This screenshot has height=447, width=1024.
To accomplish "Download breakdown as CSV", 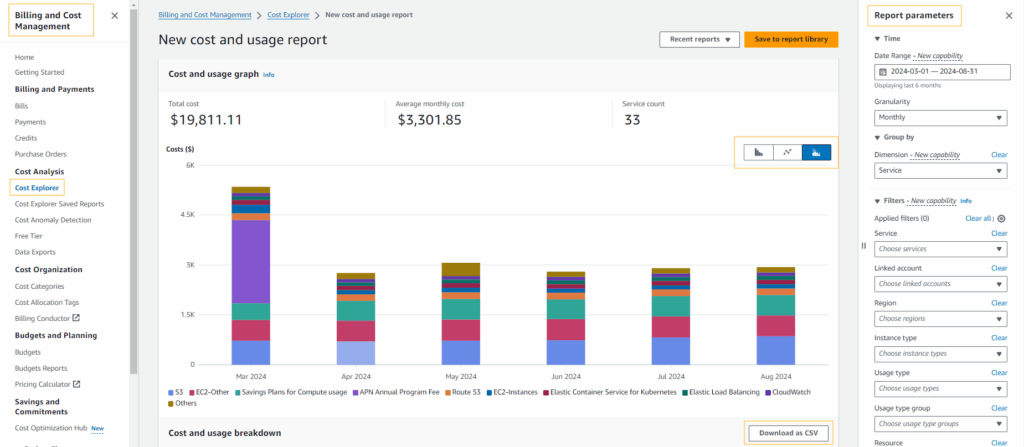I will 788,433.
